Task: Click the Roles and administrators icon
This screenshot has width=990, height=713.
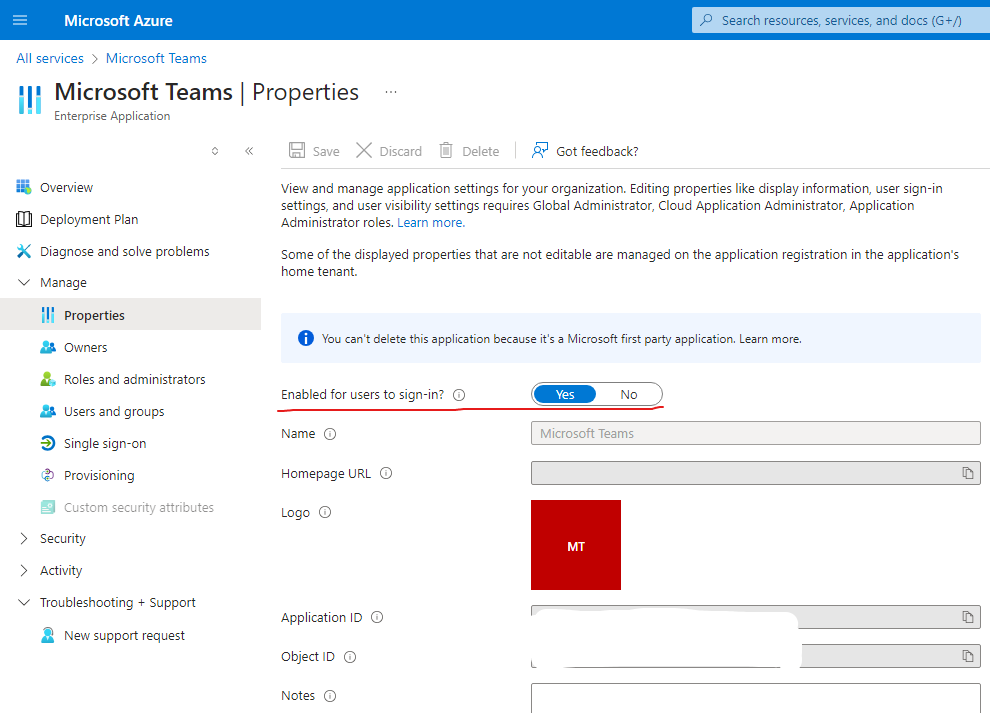Action: [x=47, y=379]
